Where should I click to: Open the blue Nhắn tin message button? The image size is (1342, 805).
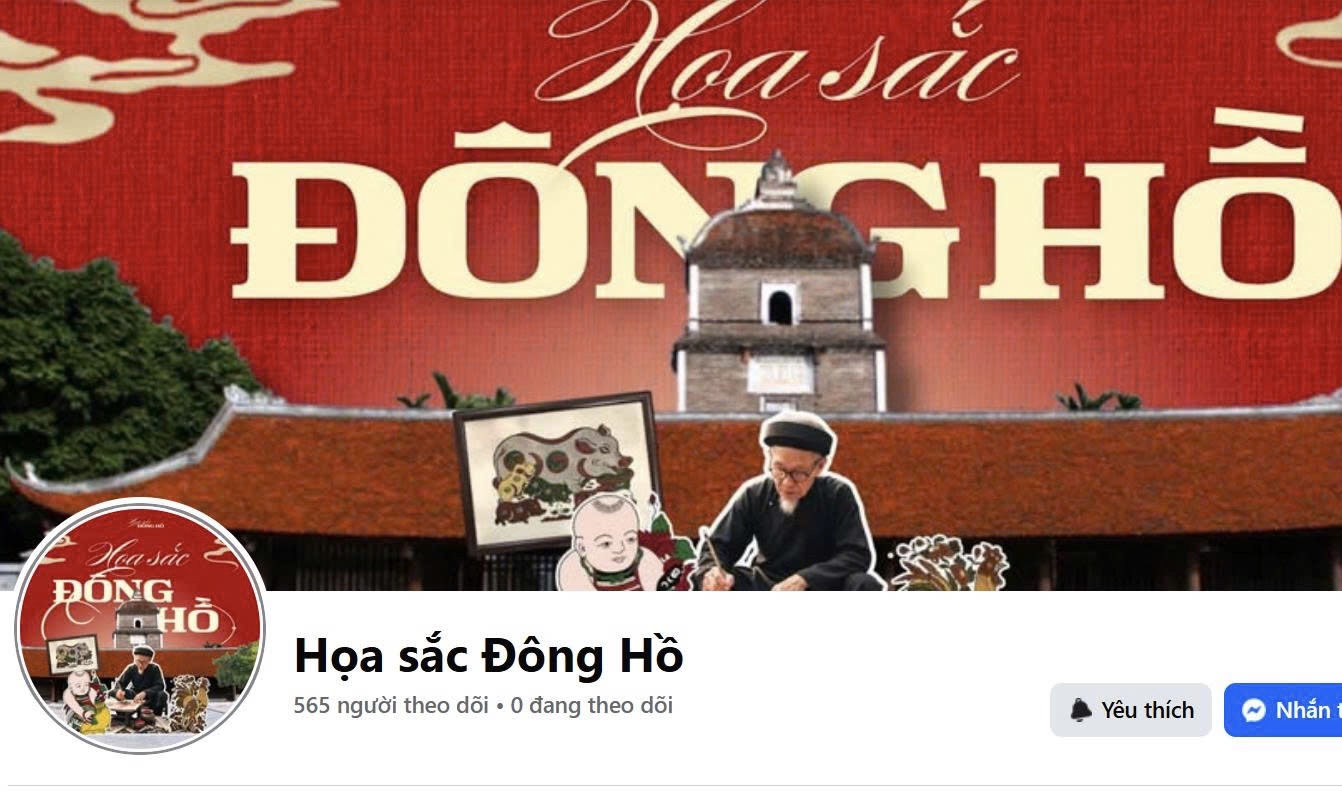coord(1283,710)
